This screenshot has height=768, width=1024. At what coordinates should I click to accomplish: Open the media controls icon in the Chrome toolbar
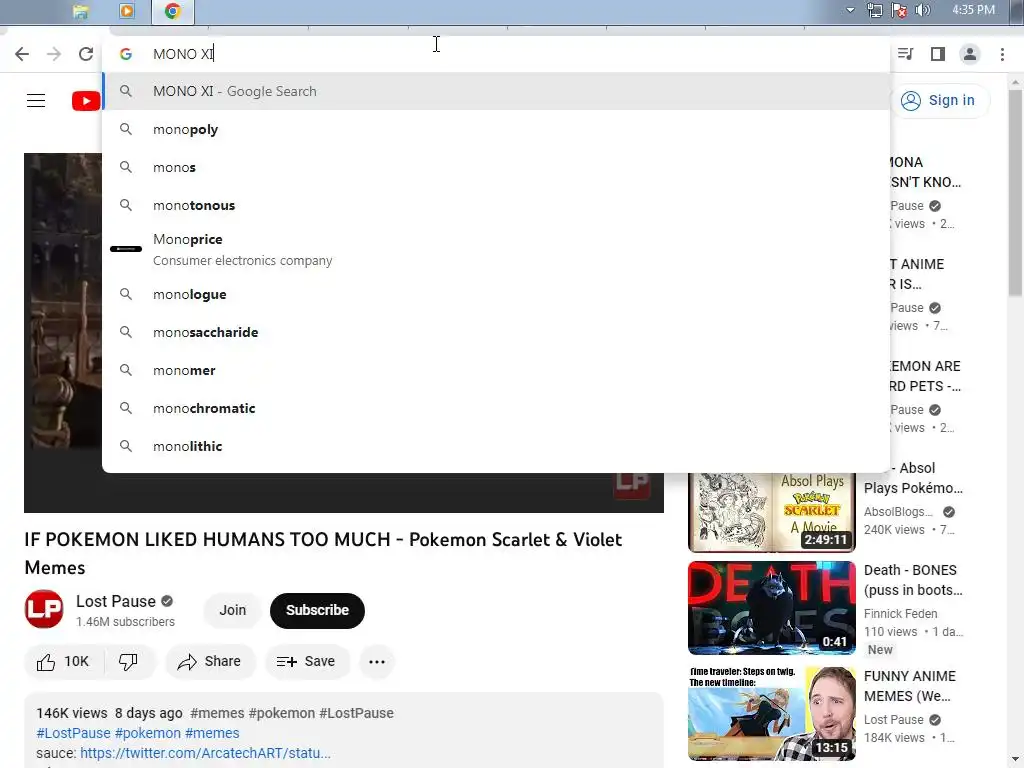(x=905, y=54)
